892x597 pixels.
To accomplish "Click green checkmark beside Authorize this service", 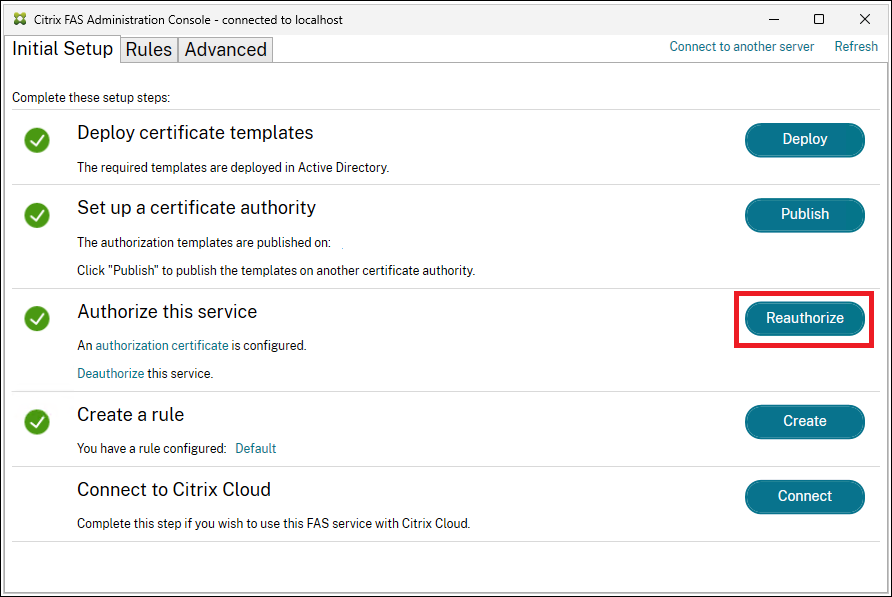I will pyautogui.click(x=37, y=319).
